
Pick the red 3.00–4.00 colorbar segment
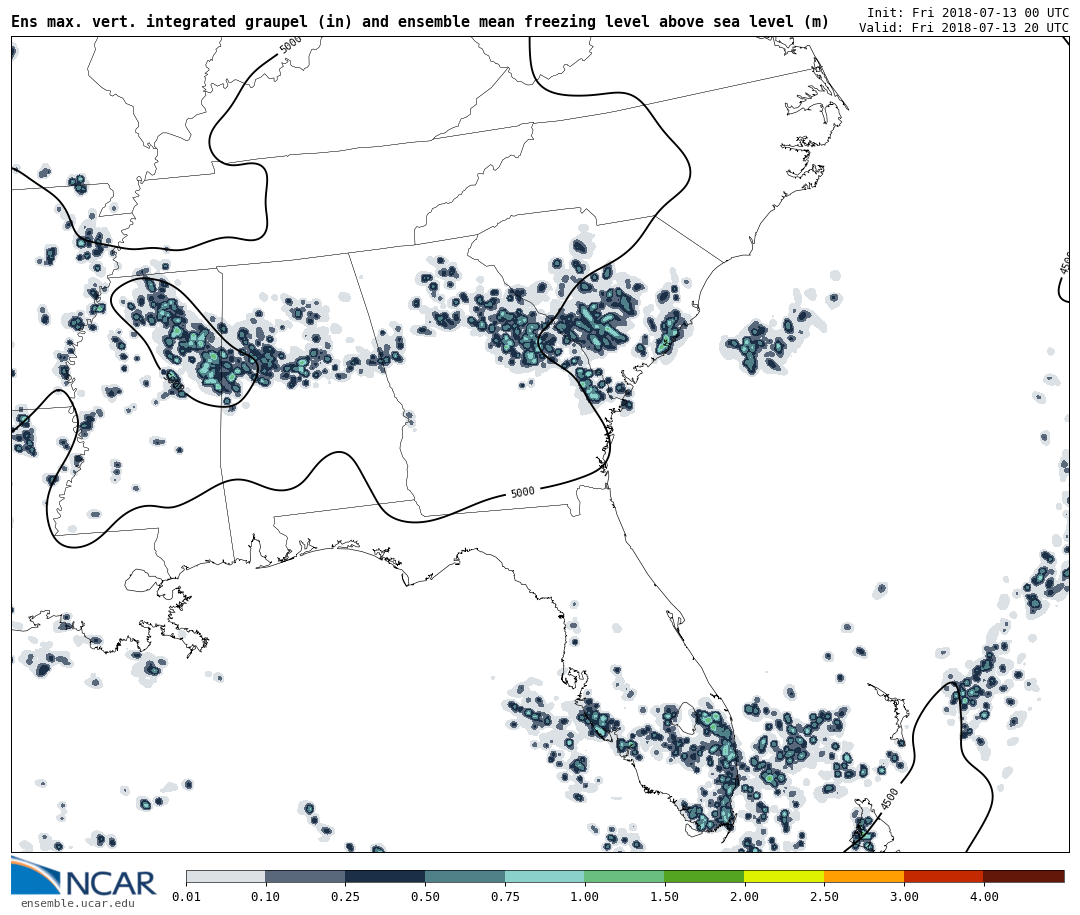pos(943,876)
